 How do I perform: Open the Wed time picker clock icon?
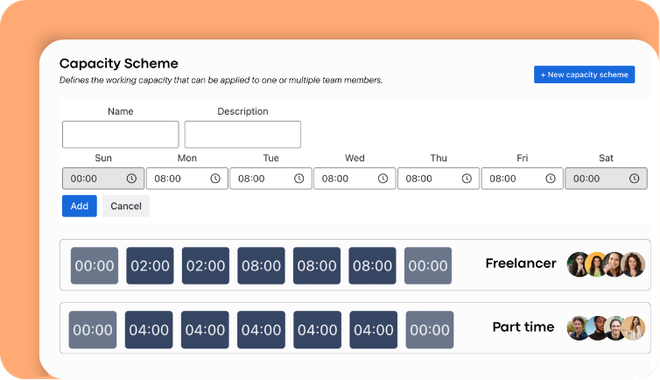tap(383, 178)
